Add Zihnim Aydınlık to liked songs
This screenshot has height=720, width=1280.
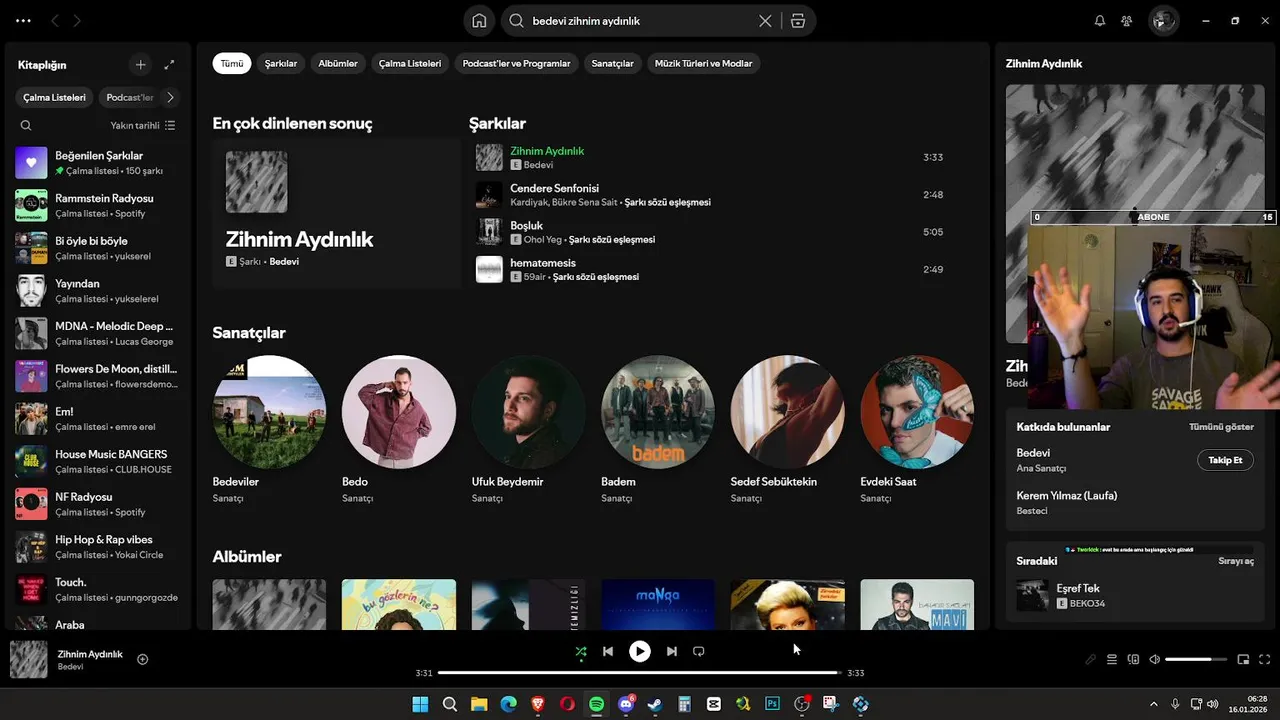[142, 659]
